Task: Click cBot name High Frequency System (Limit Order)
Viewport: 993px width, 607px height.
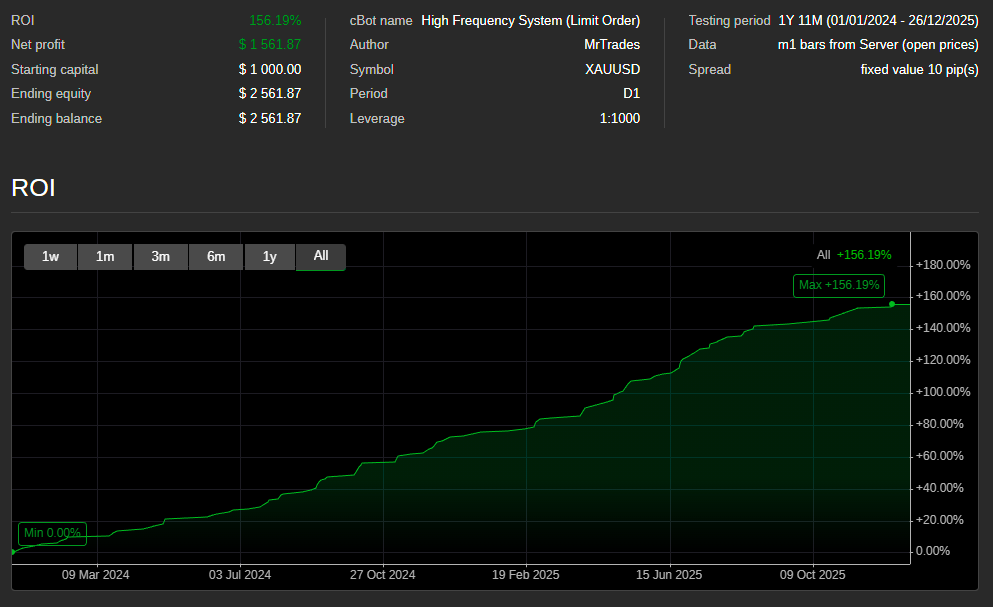Action: (531, 21)
